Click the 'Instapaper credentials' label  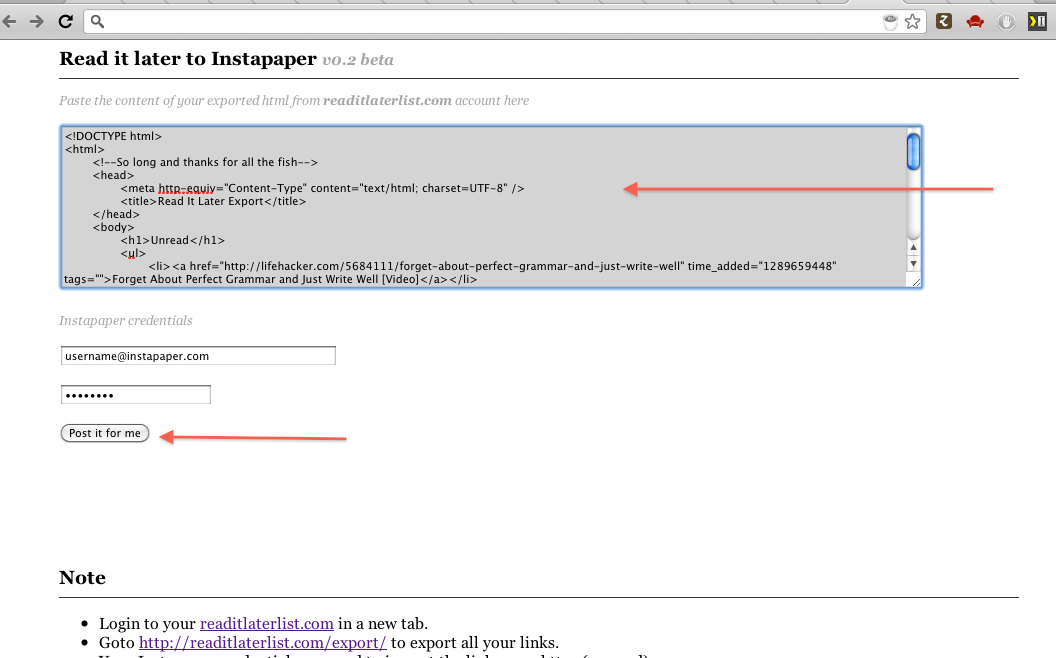pos(126,321)
